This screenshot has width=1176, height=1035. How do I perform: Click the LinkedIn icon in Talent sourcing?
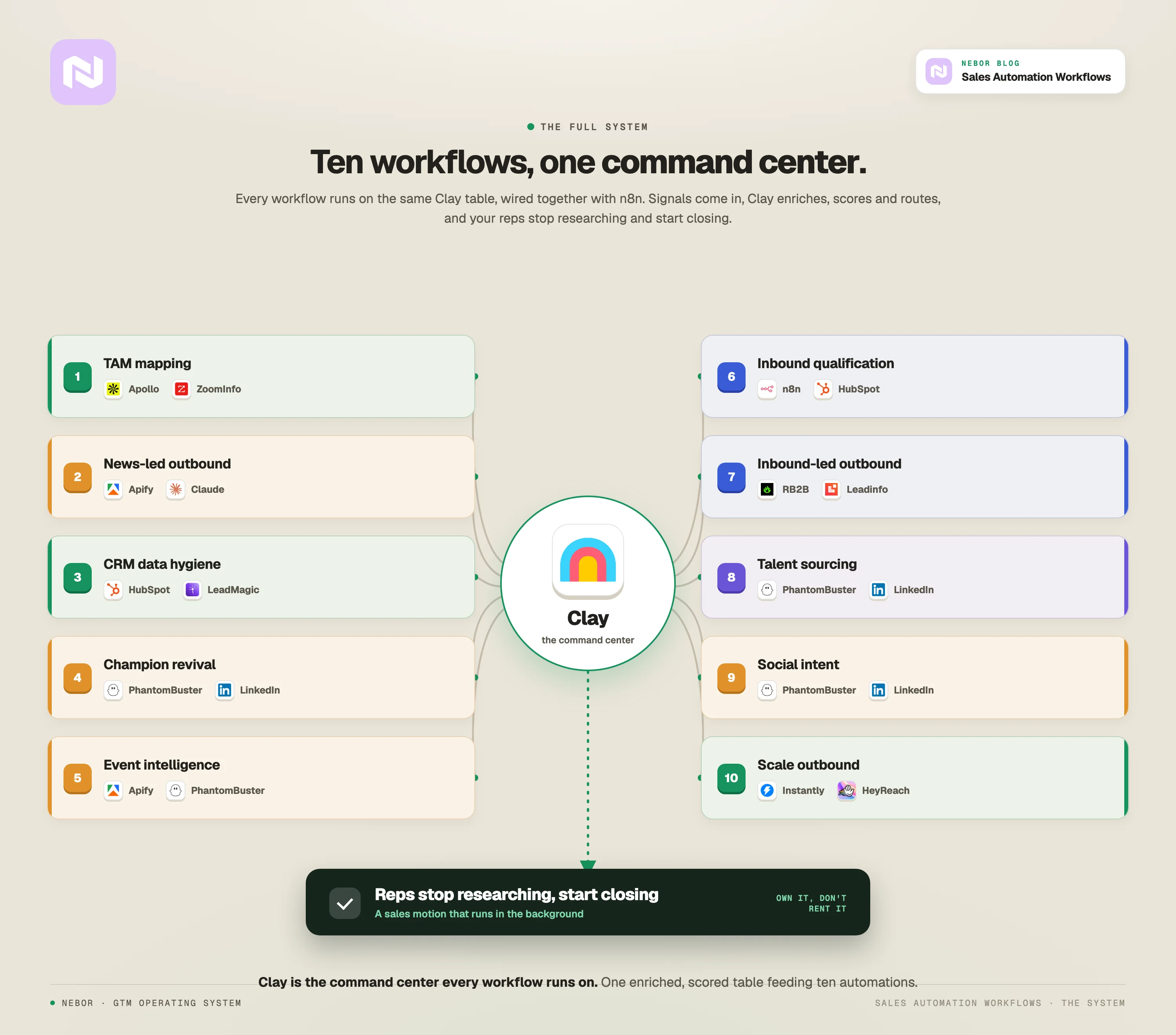[x=878, y=590]
